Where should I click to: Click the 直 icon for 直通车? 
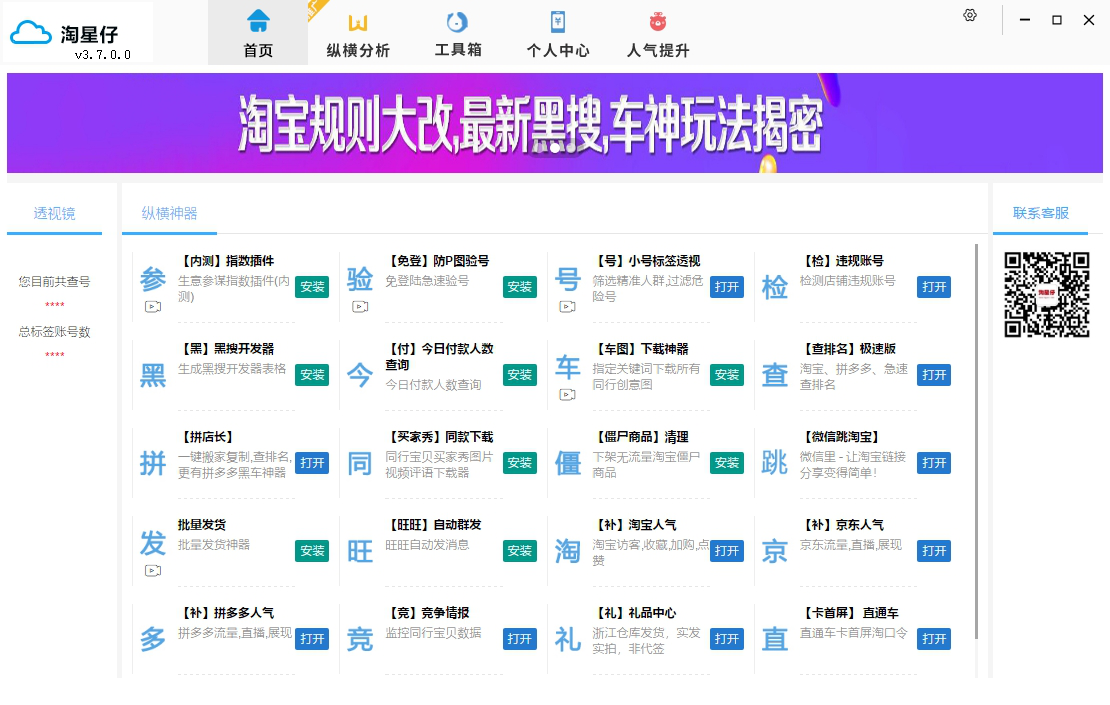[x=775, y=639]
